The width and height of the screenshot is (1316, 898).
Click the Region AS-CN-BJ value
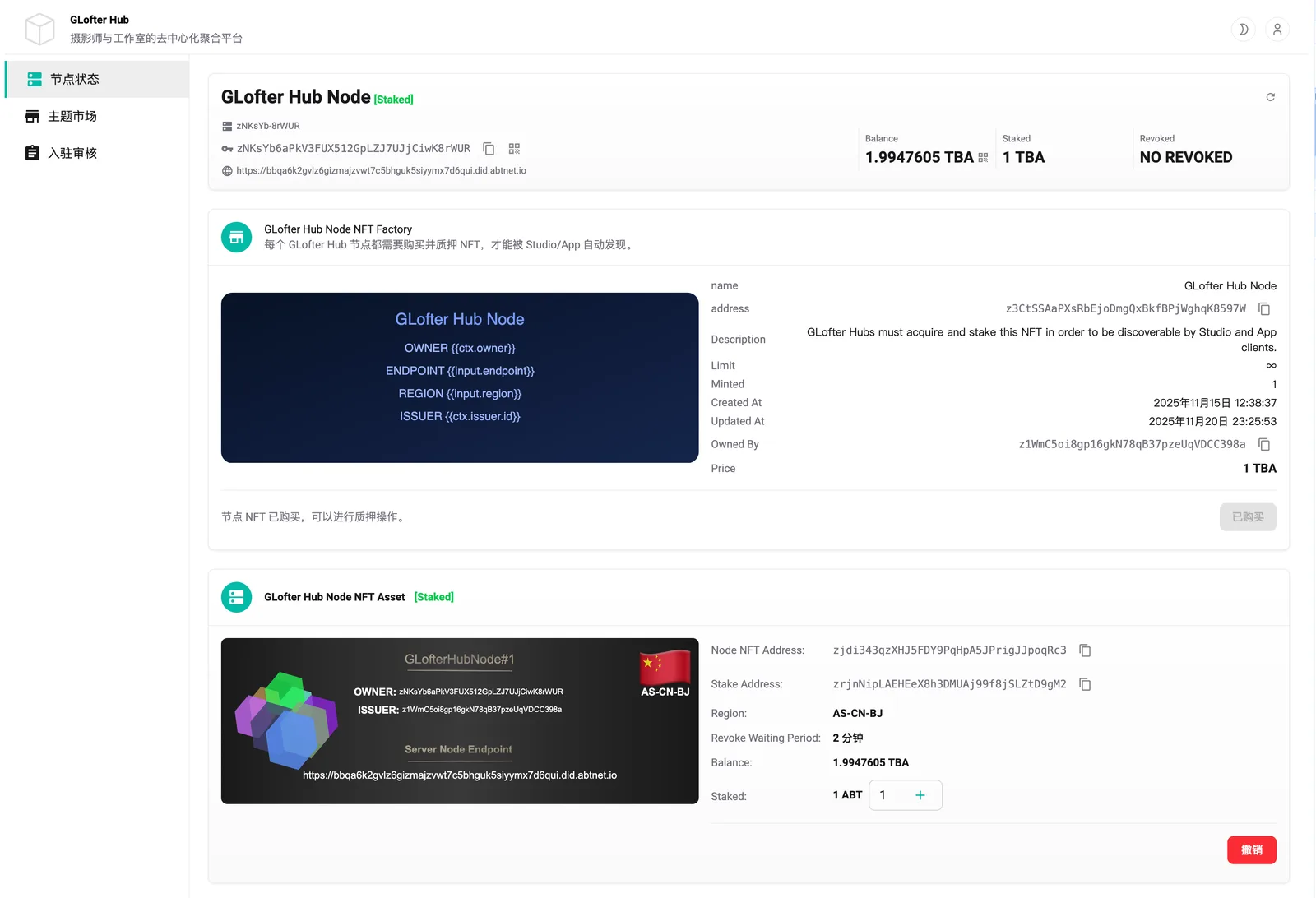857,714
